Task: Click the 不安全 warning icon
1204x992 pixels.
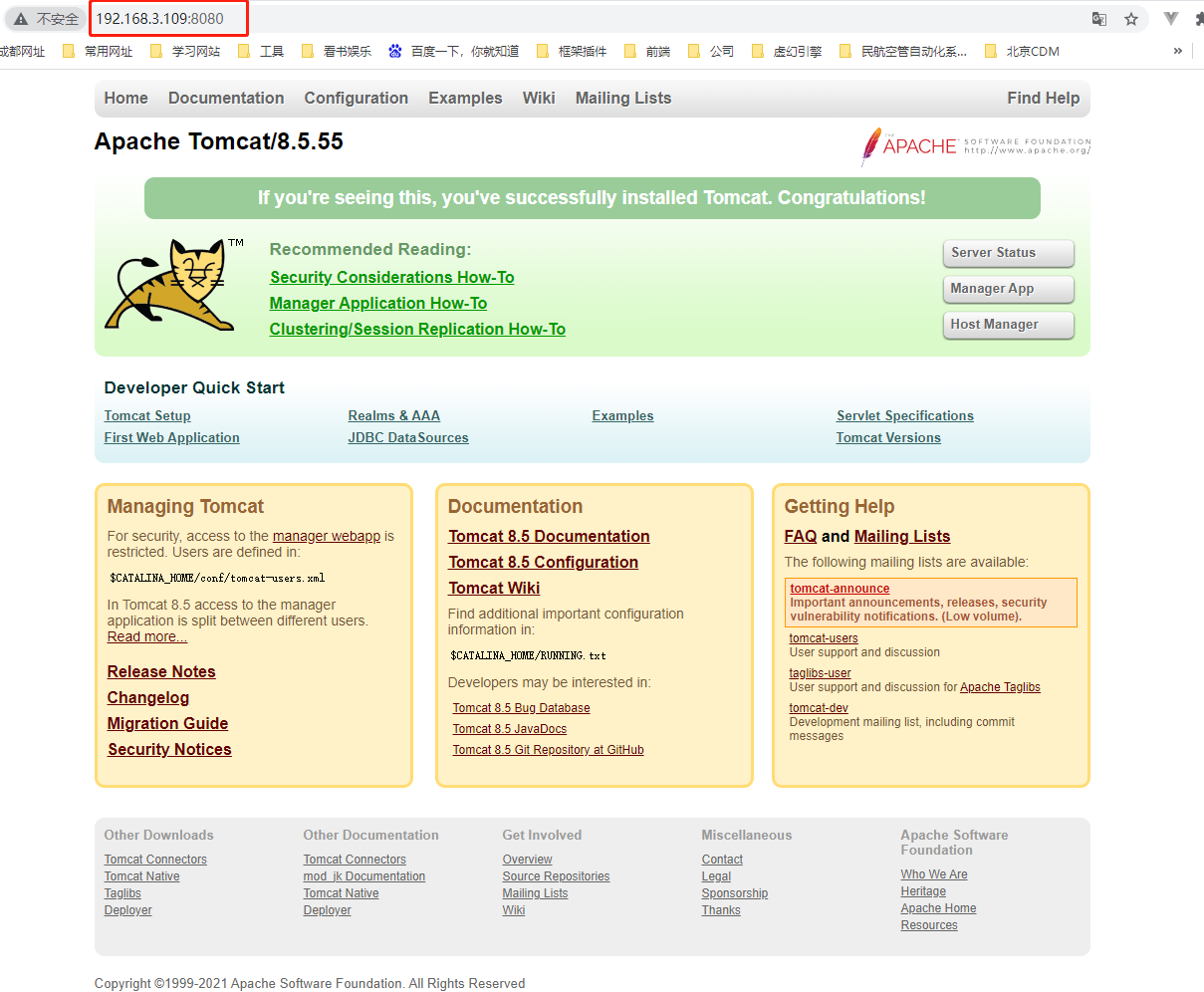Action: click(x=22, y=17)
